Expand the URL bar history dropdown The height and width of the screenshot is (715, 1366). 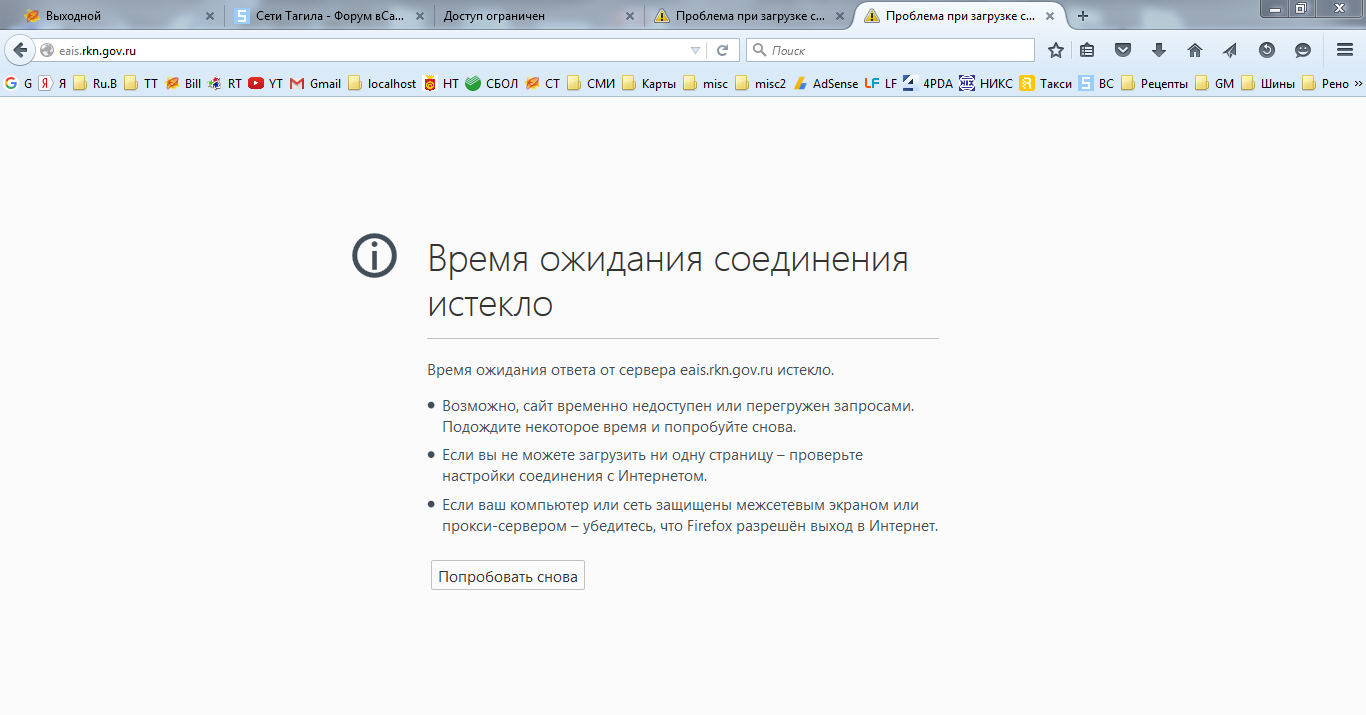tap(696, 50)
